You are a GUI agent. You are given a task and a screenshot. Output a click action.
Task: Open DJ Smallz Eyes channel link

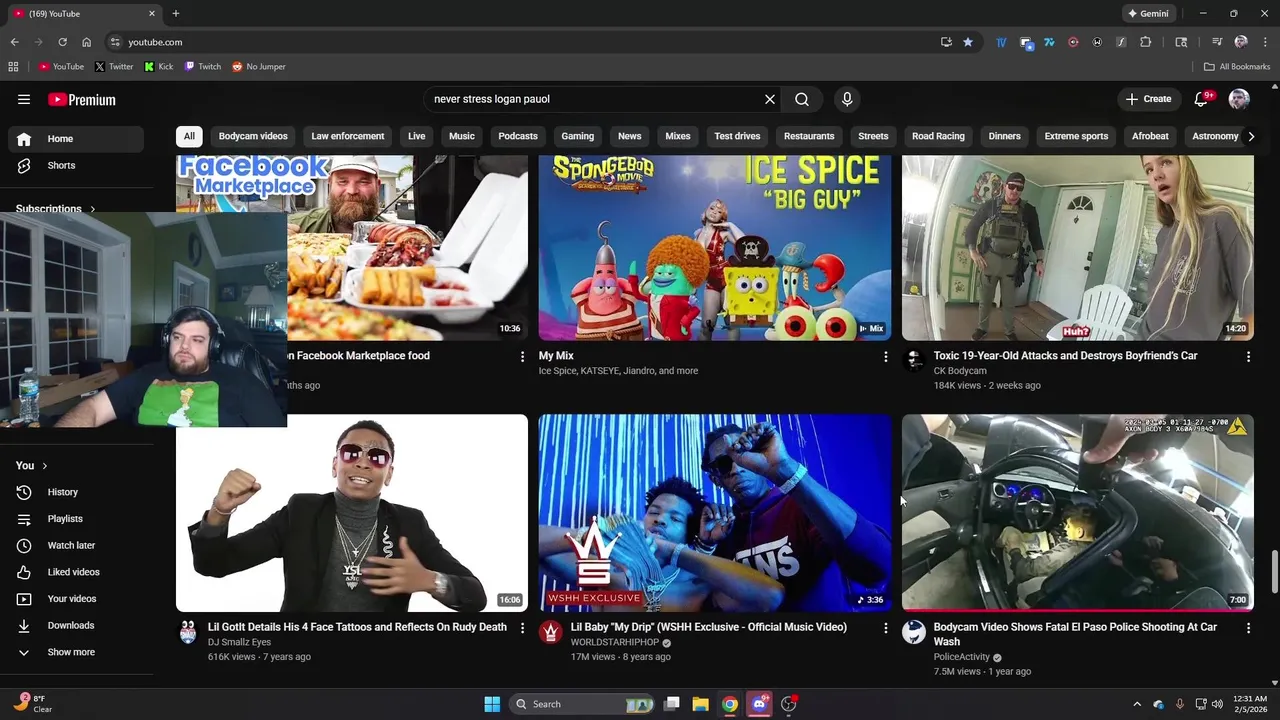[239, 642]
